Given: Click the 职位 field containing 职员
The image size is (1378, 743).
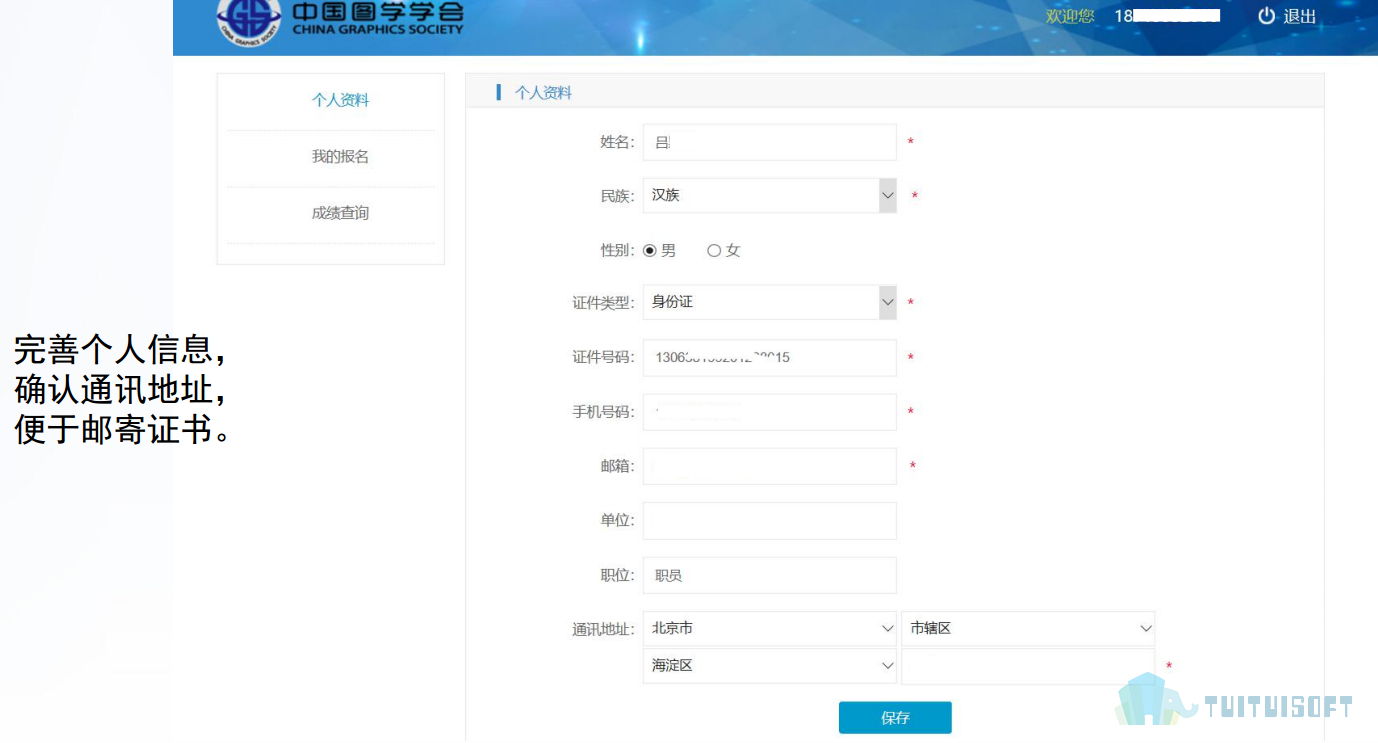Looking at the screenshot, I should [770, 575].
